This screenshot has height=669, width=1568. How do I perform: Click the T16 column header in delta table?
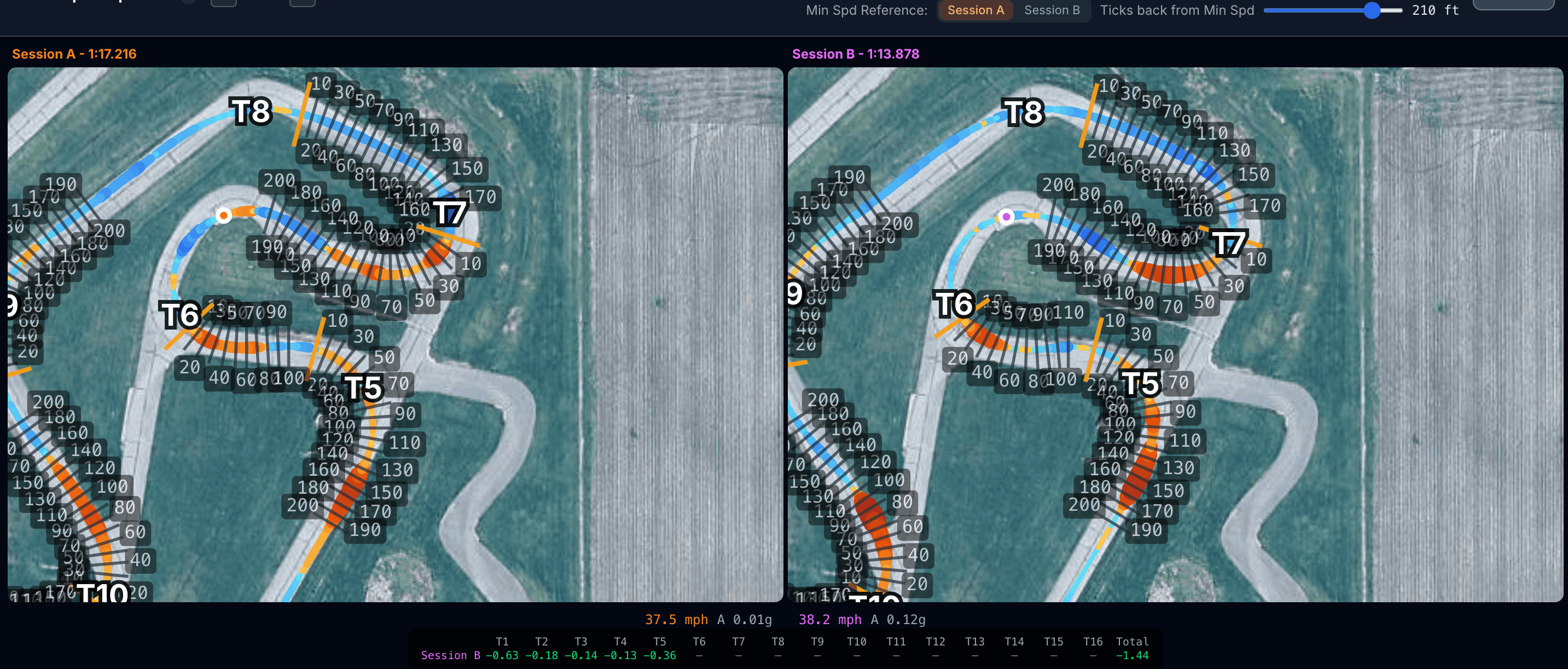[x=1093, y=642]
